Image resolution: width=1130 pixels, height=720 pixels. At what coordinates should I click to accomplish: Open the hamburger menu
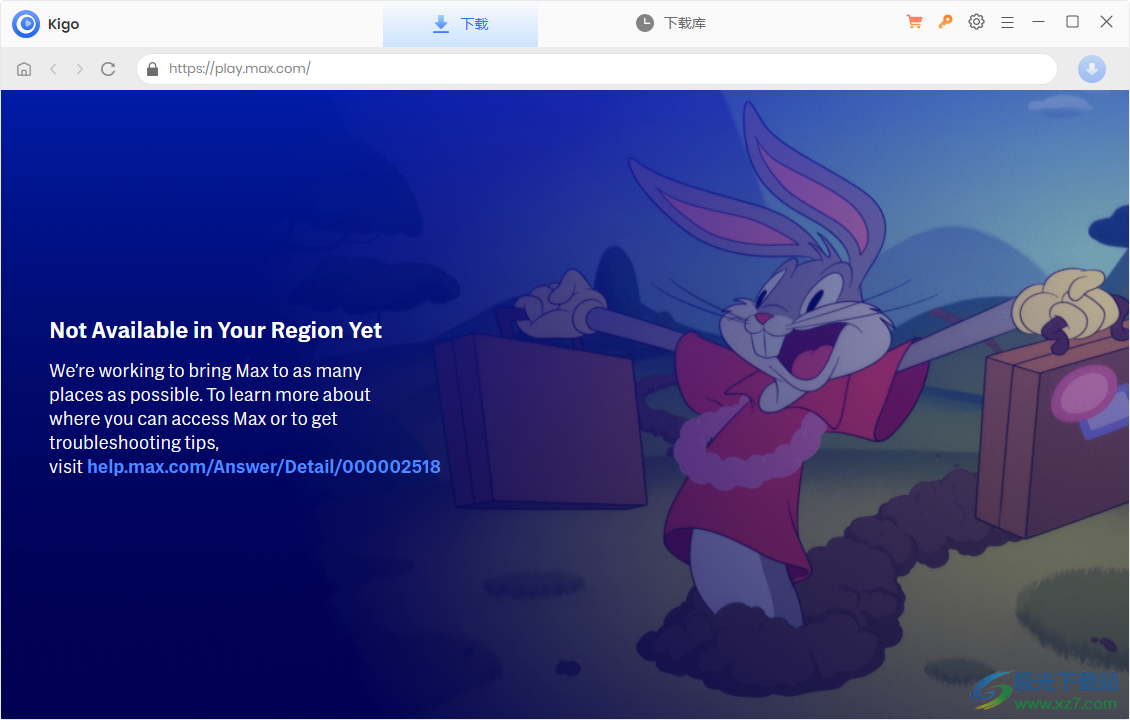(x=1007, y=22)
